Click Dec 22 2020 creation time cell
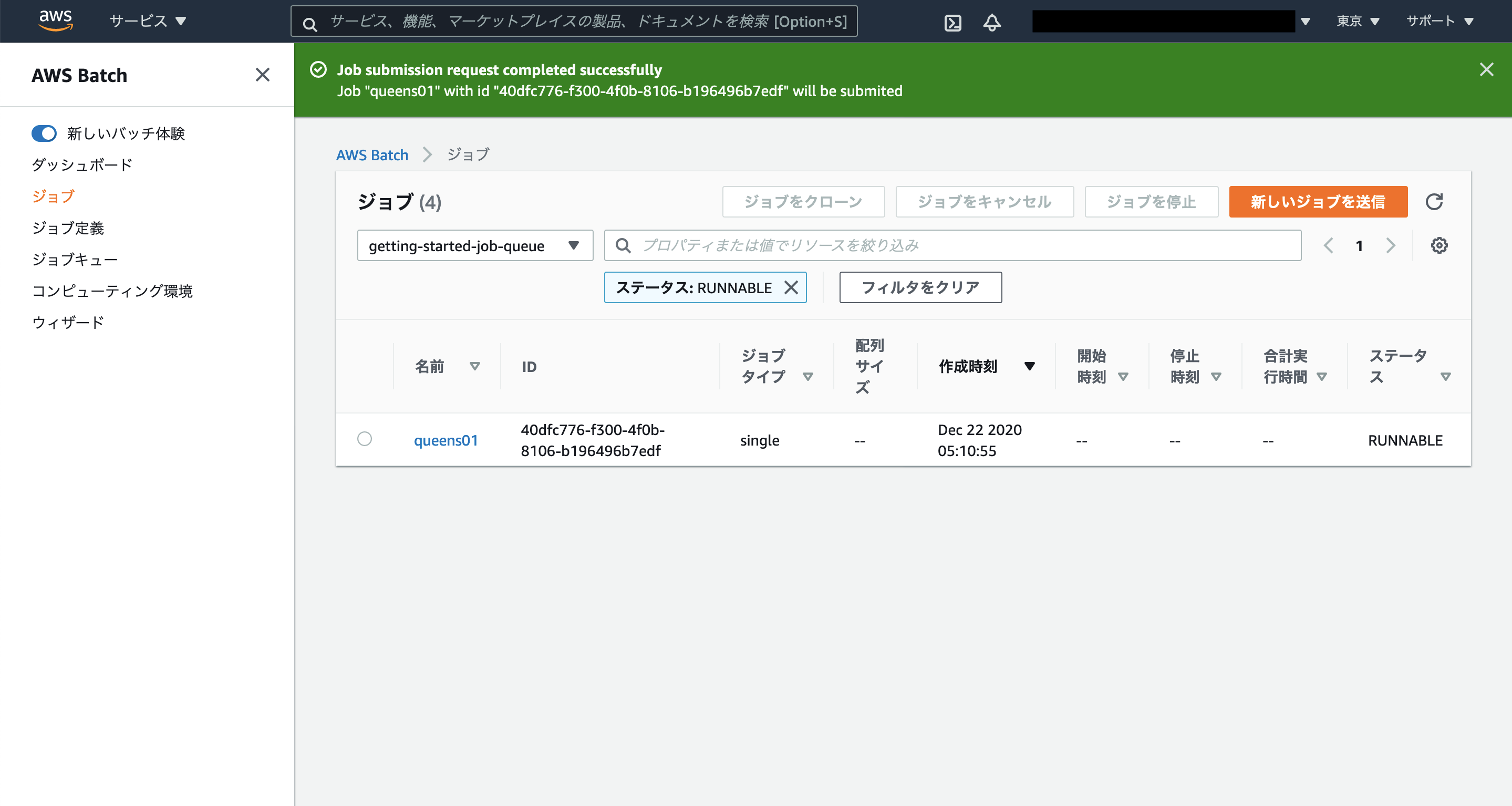Screen dimensions: 1512x806 coord(979,440)
